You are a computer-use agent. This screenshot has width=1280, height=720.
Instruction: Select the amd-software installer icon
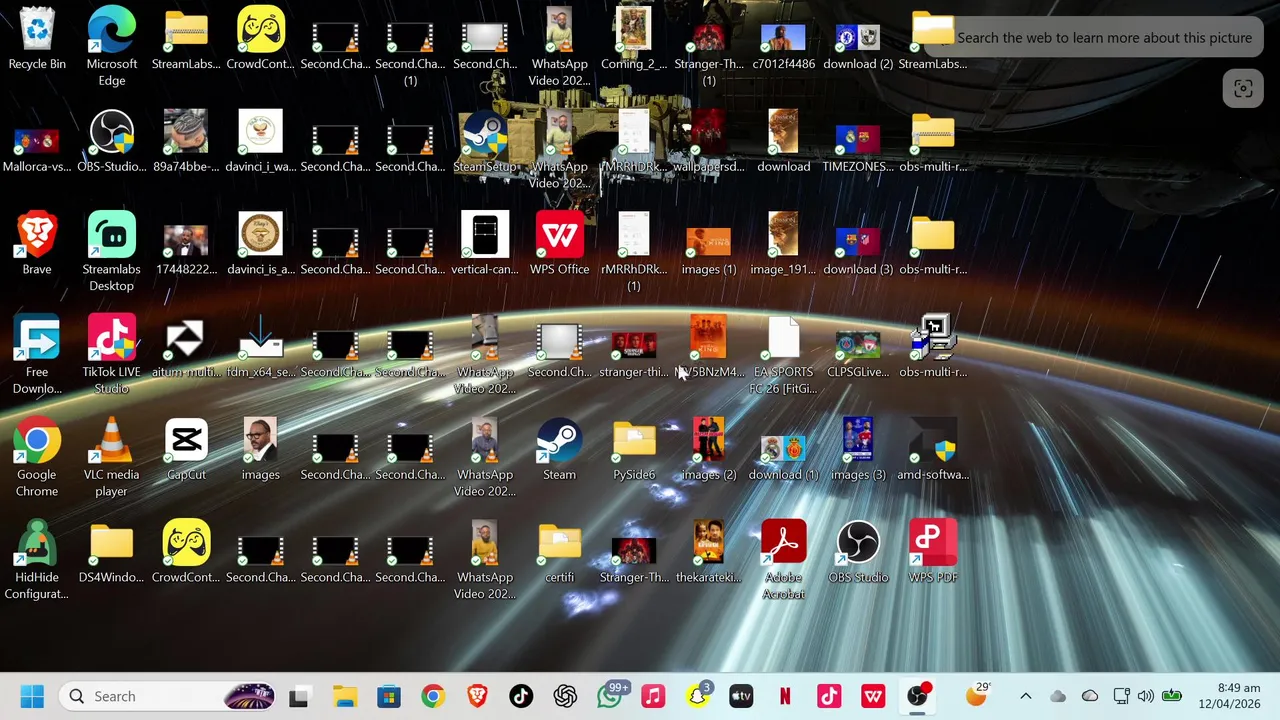pyautogui.click(x=933, y=450)
